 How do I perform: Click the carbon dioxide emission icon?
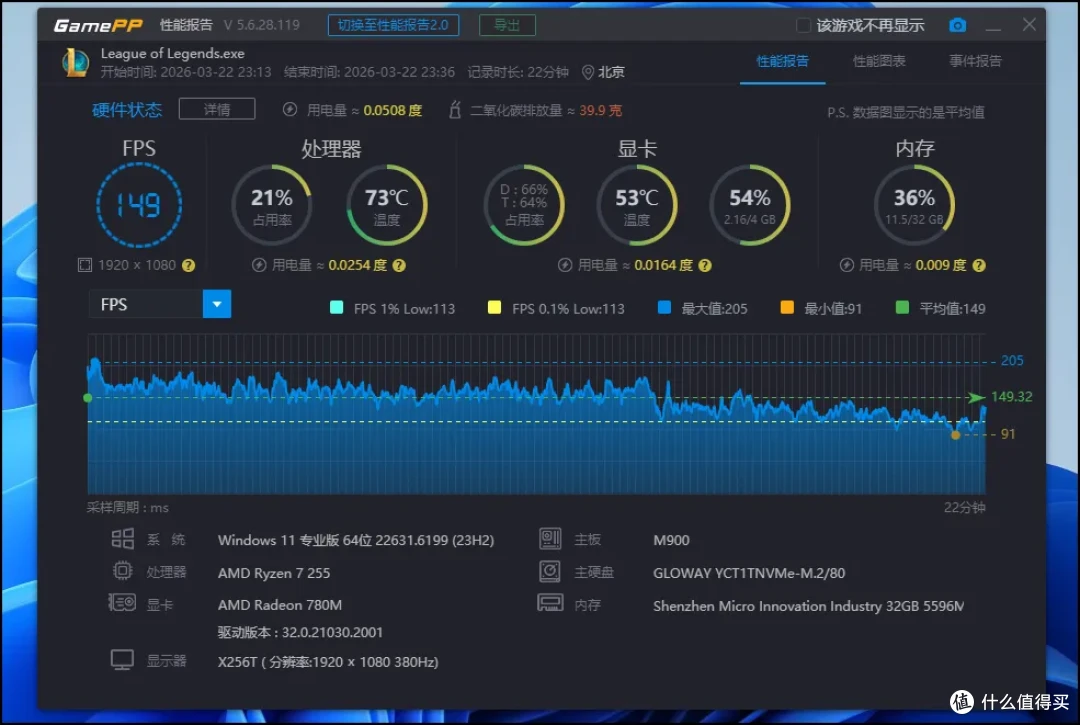coord(455,109)
